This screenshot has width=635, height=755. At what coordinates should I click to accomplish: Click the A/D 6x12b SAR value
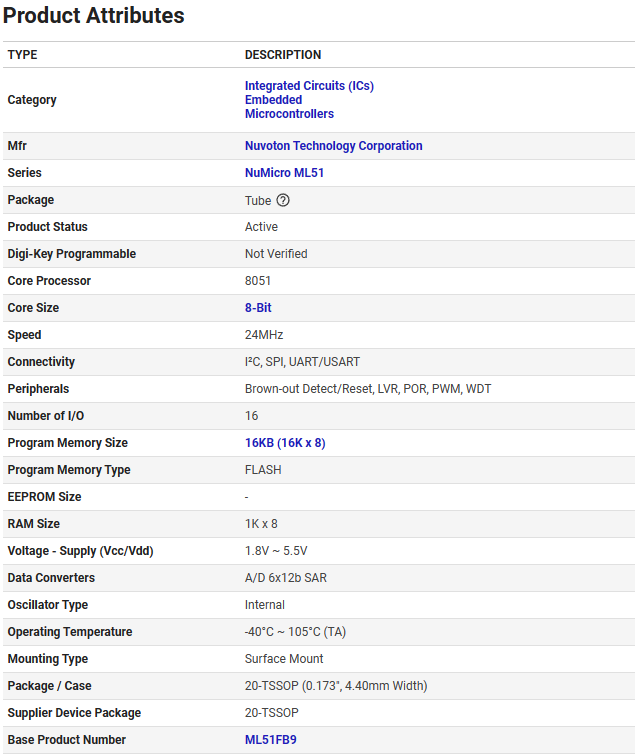coord(285,578)
